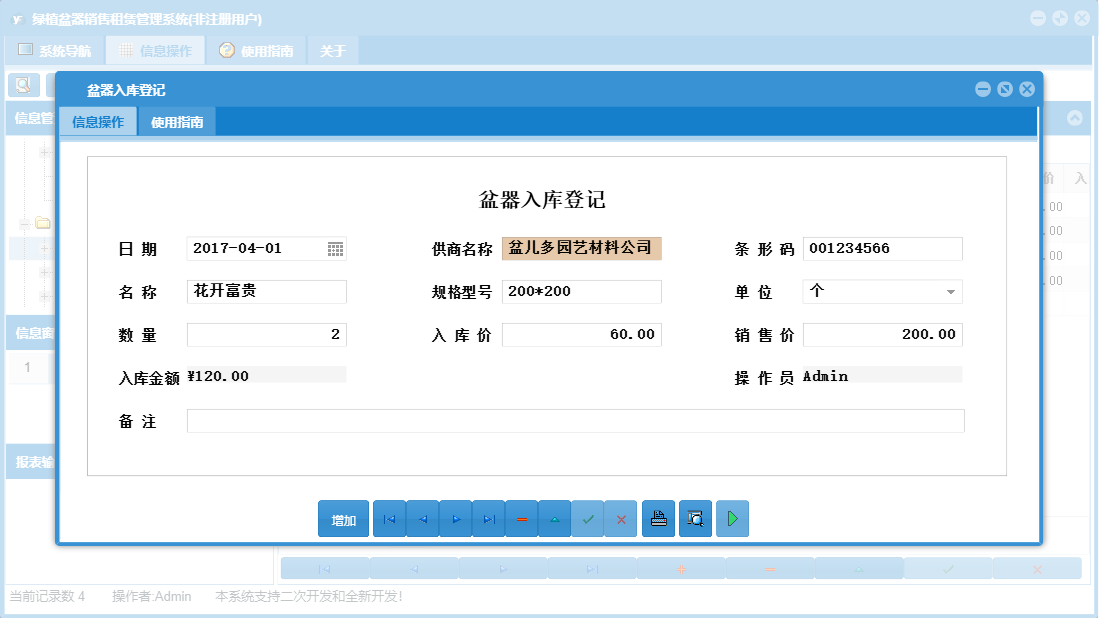The height and width of the screenshot is (618, 1099).
Task: Confirm changes with the green check icon
Action: click(588, 518)
